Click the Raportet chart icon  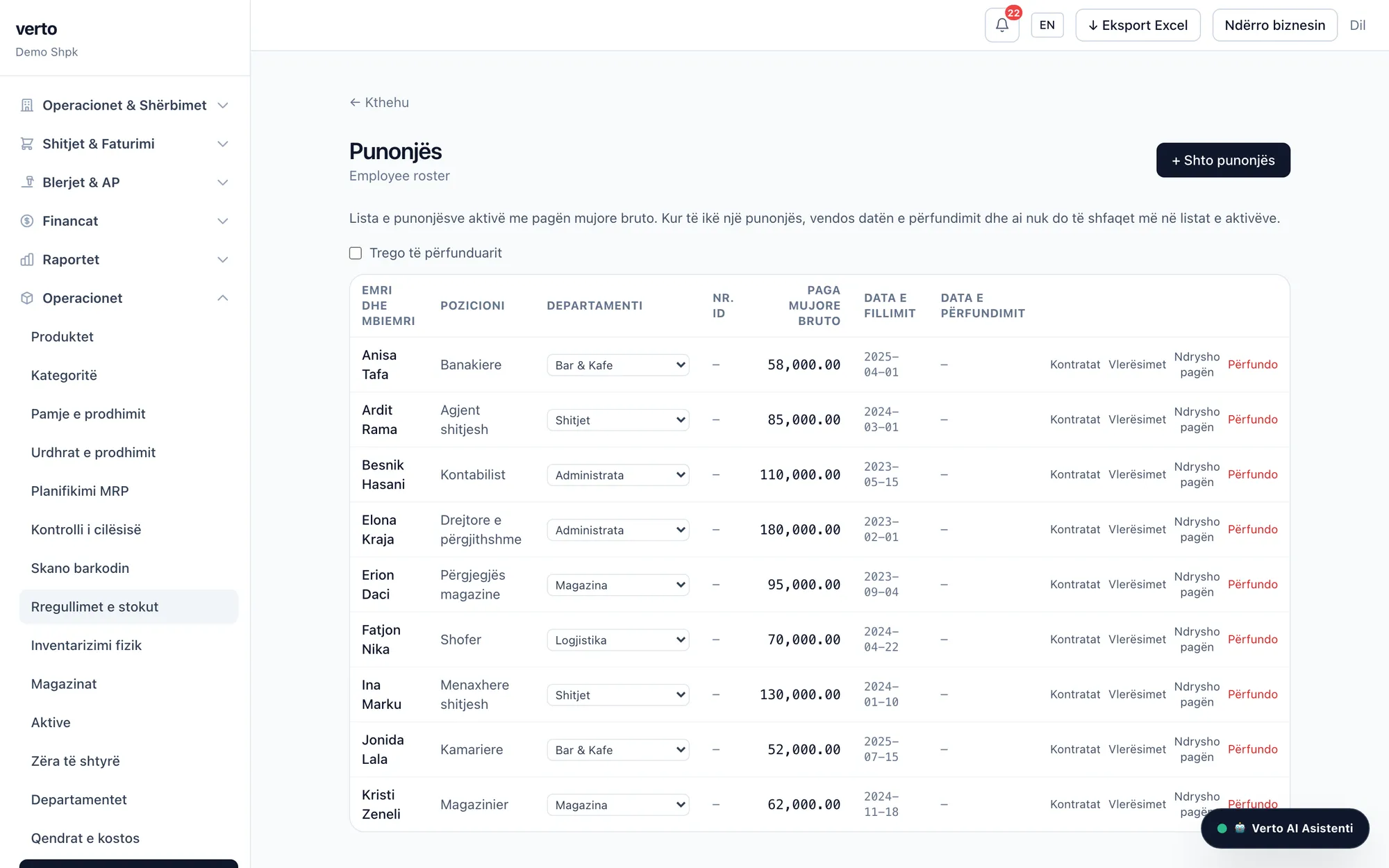[27, 260]
